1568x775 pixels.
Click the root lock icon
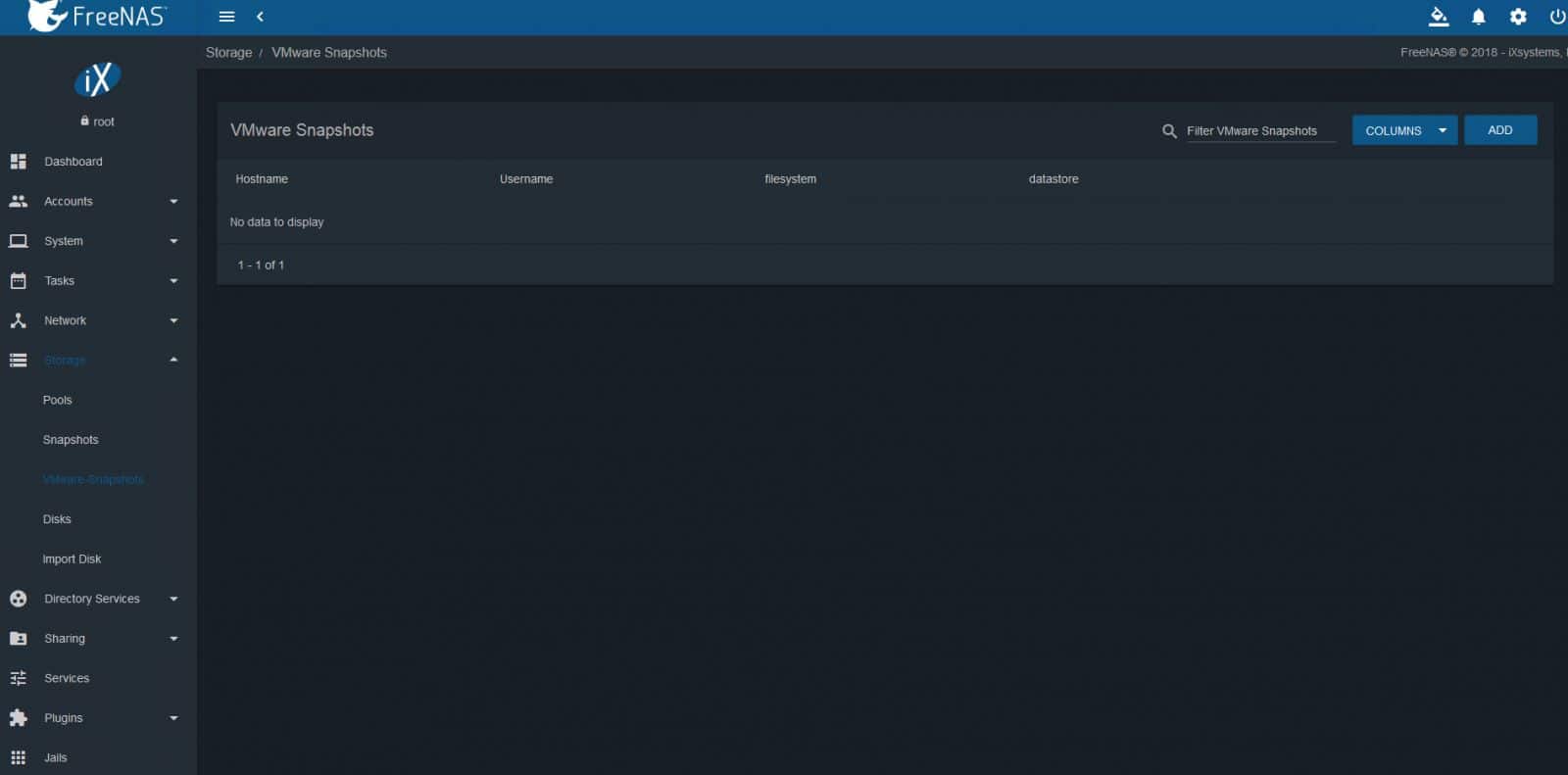[85, 121]
